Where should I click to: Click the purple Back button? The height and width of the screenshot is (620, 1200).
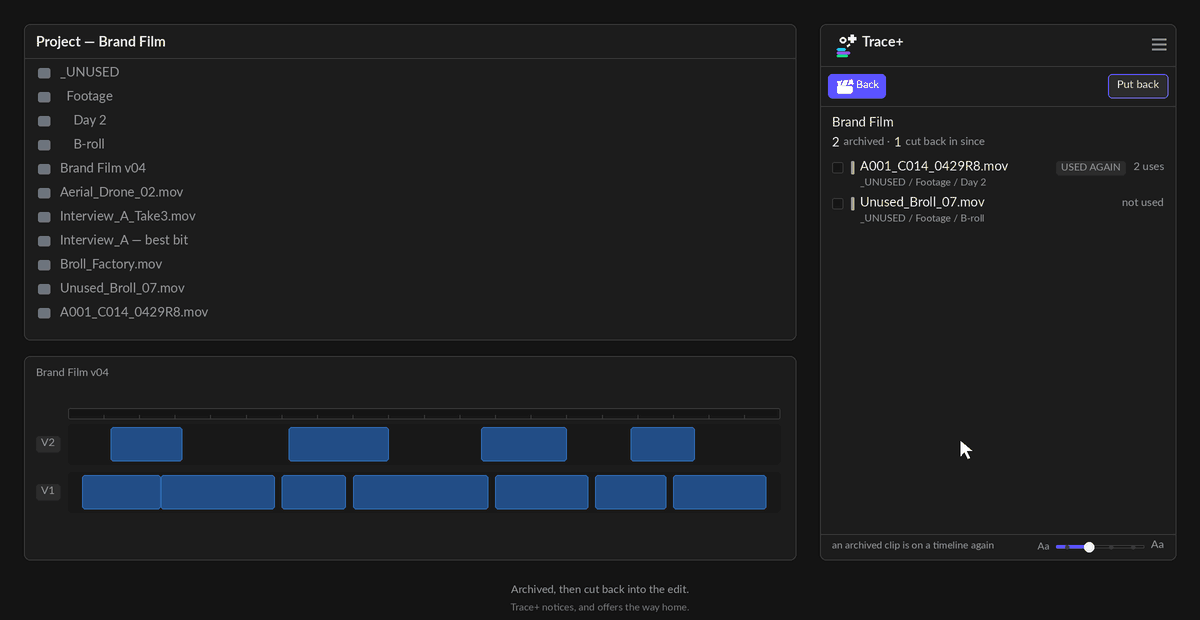857,86
